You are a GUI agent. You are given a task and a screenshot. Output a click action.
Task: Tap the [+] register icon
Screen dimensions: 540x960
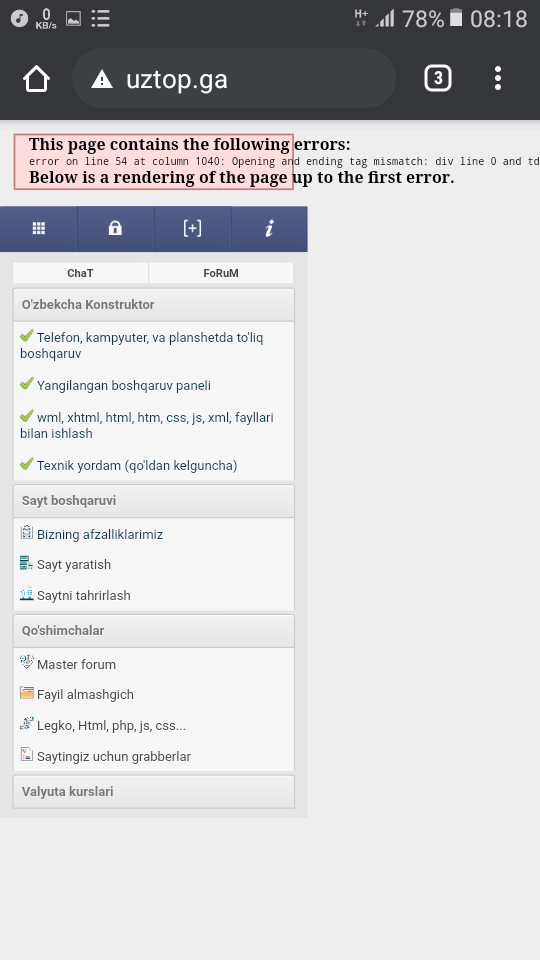192,228
